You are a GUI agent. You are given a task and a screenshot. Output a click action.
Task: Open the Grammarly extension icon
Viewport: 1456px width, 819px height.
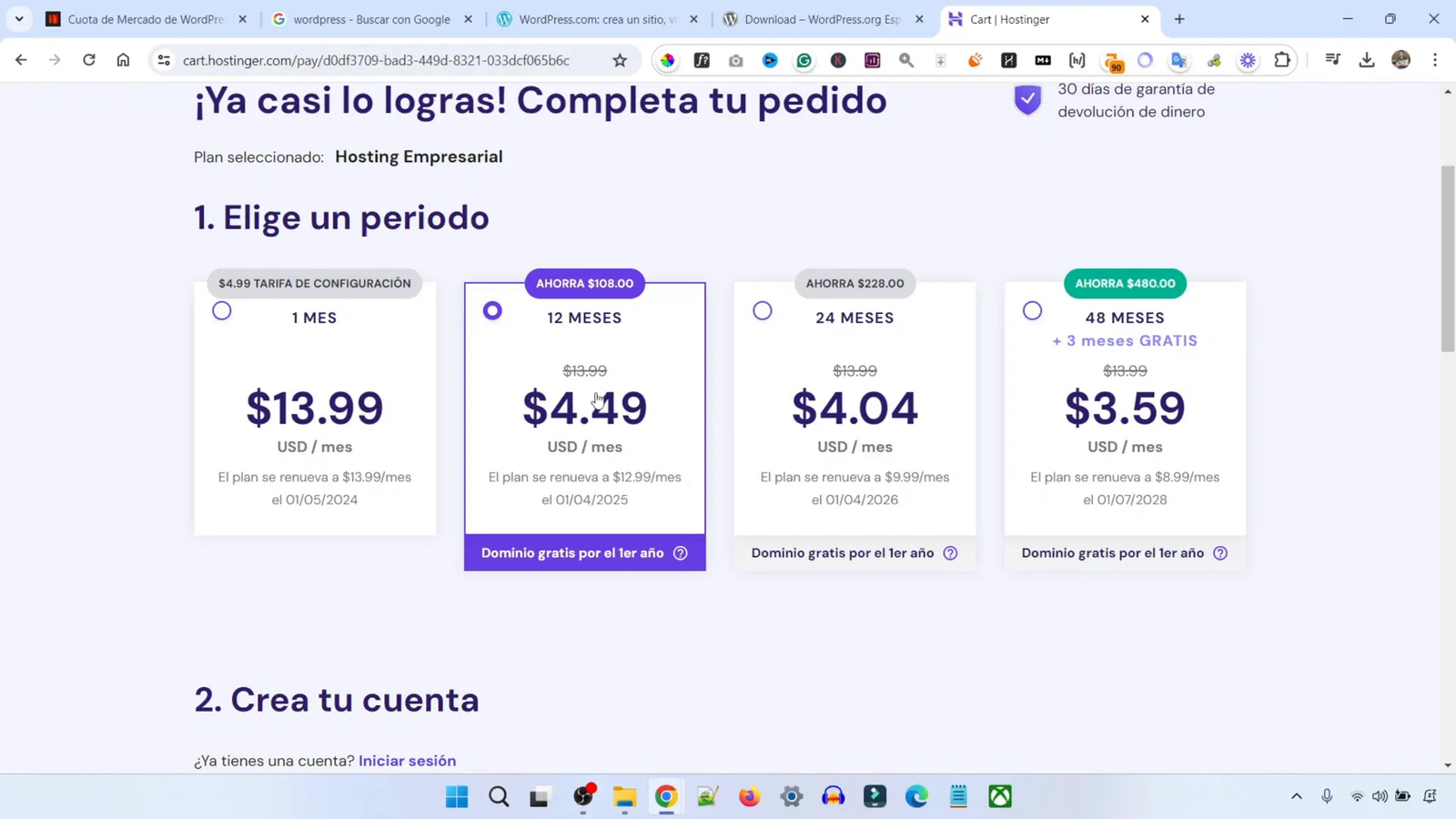click(x=804, y=60)
